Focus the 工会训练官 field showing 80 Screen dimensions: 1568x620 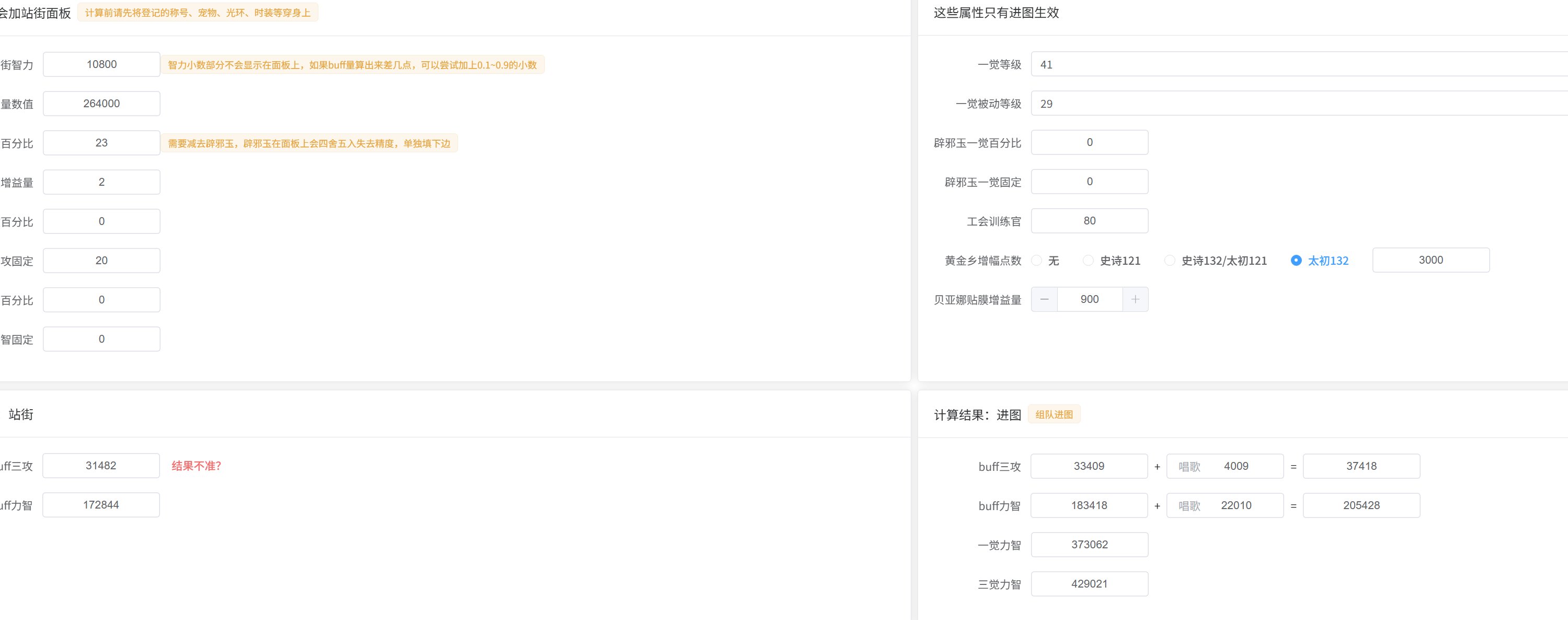1089,221
